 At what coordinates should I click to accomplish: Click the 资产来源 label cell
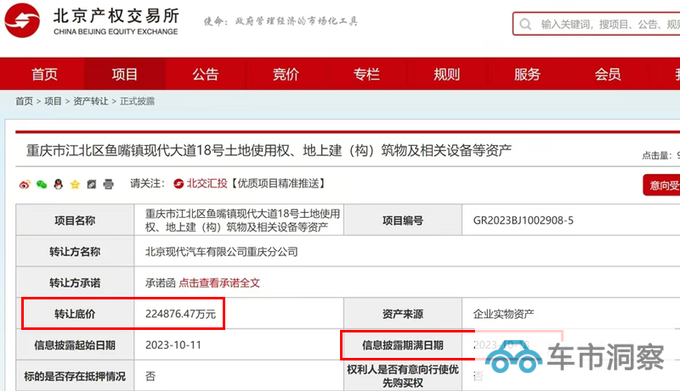[x=402, y=314]
